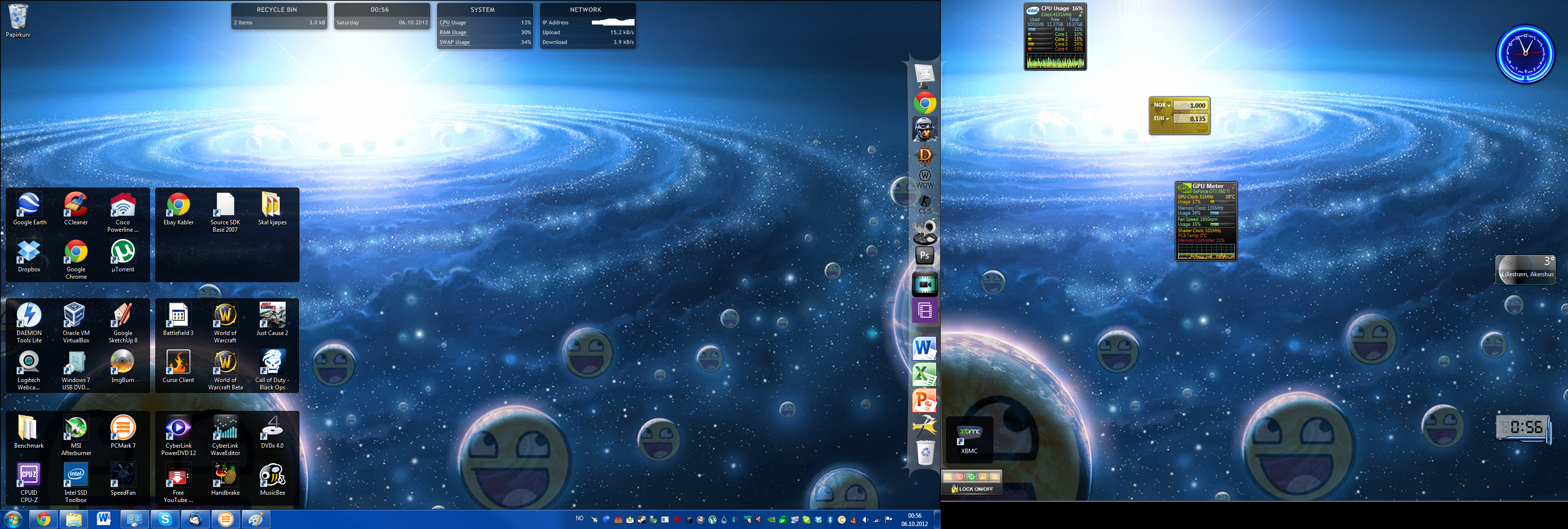This screenshot has width=1568, height=529.
Task: Open the Skal kjøpes folder
Action: pyautogui.click(x=272, y=210)
